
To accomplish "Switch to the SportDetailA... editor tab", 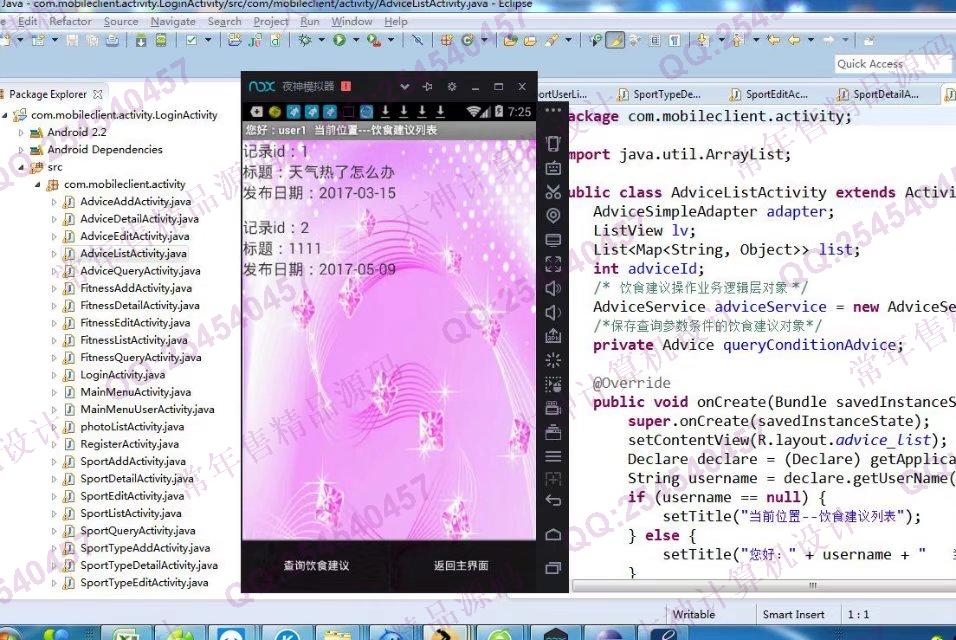I will [879, 94].
